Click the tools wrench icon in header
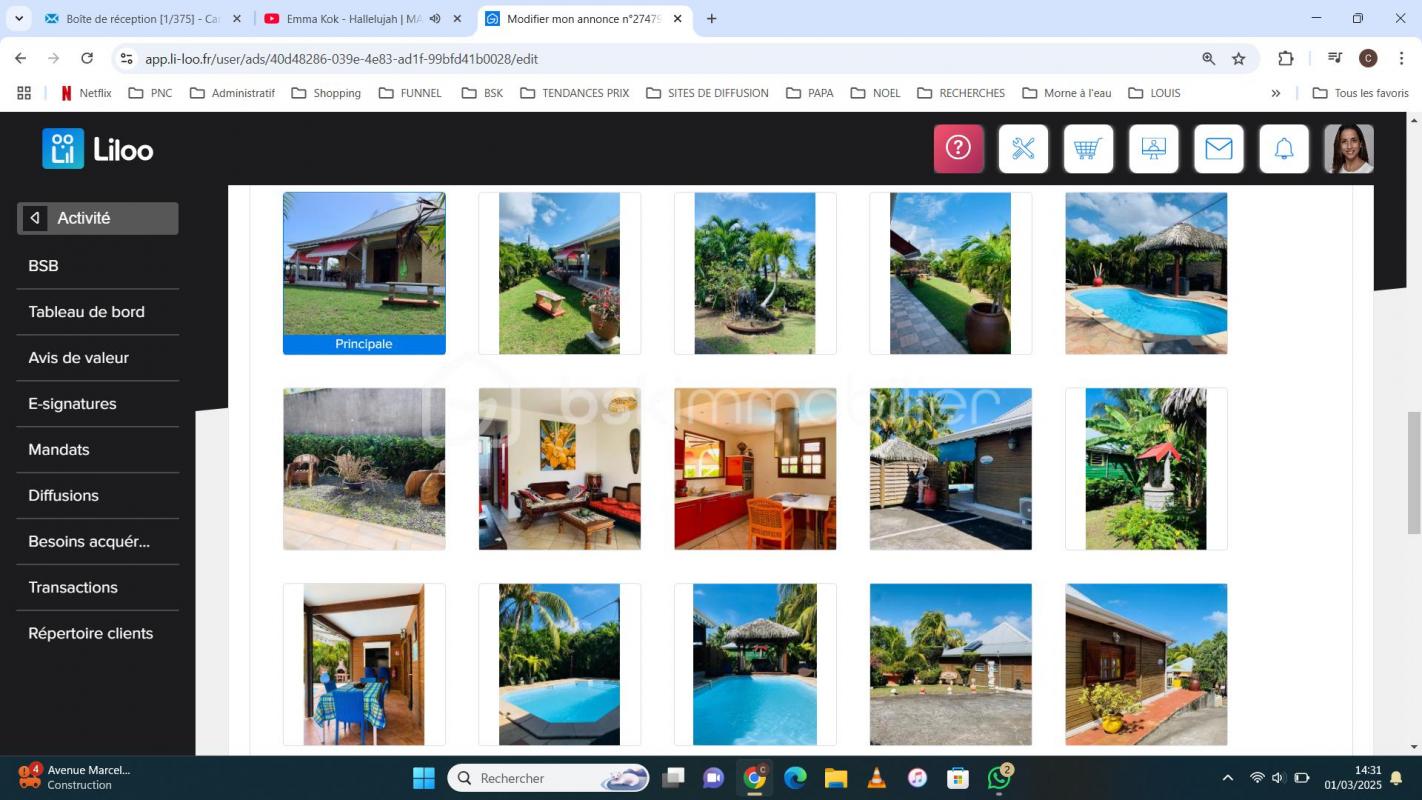Viewport: 1422px width, 800px height. pos(1023,149)
